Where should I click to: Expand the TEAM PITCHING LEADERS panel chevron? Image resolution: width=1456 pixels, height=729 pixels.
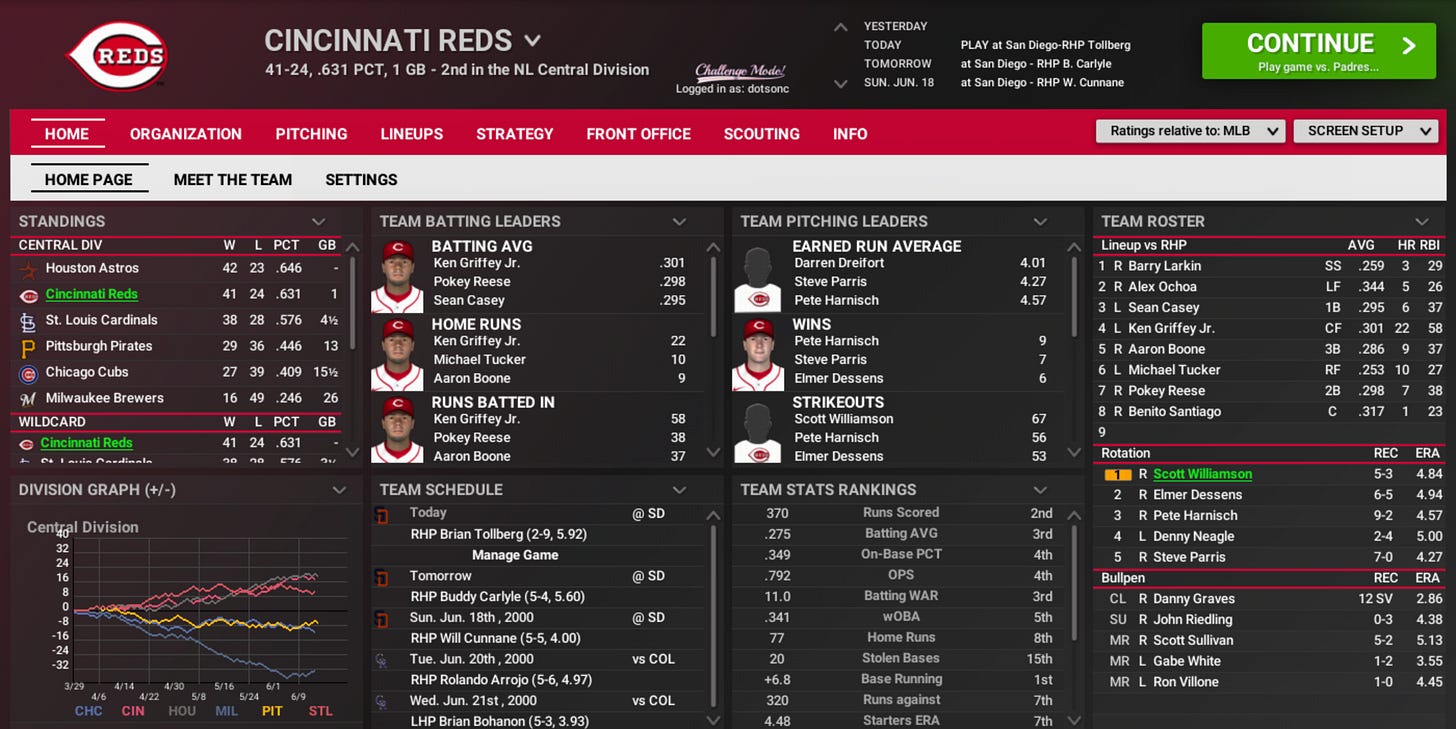point(1041,222)
